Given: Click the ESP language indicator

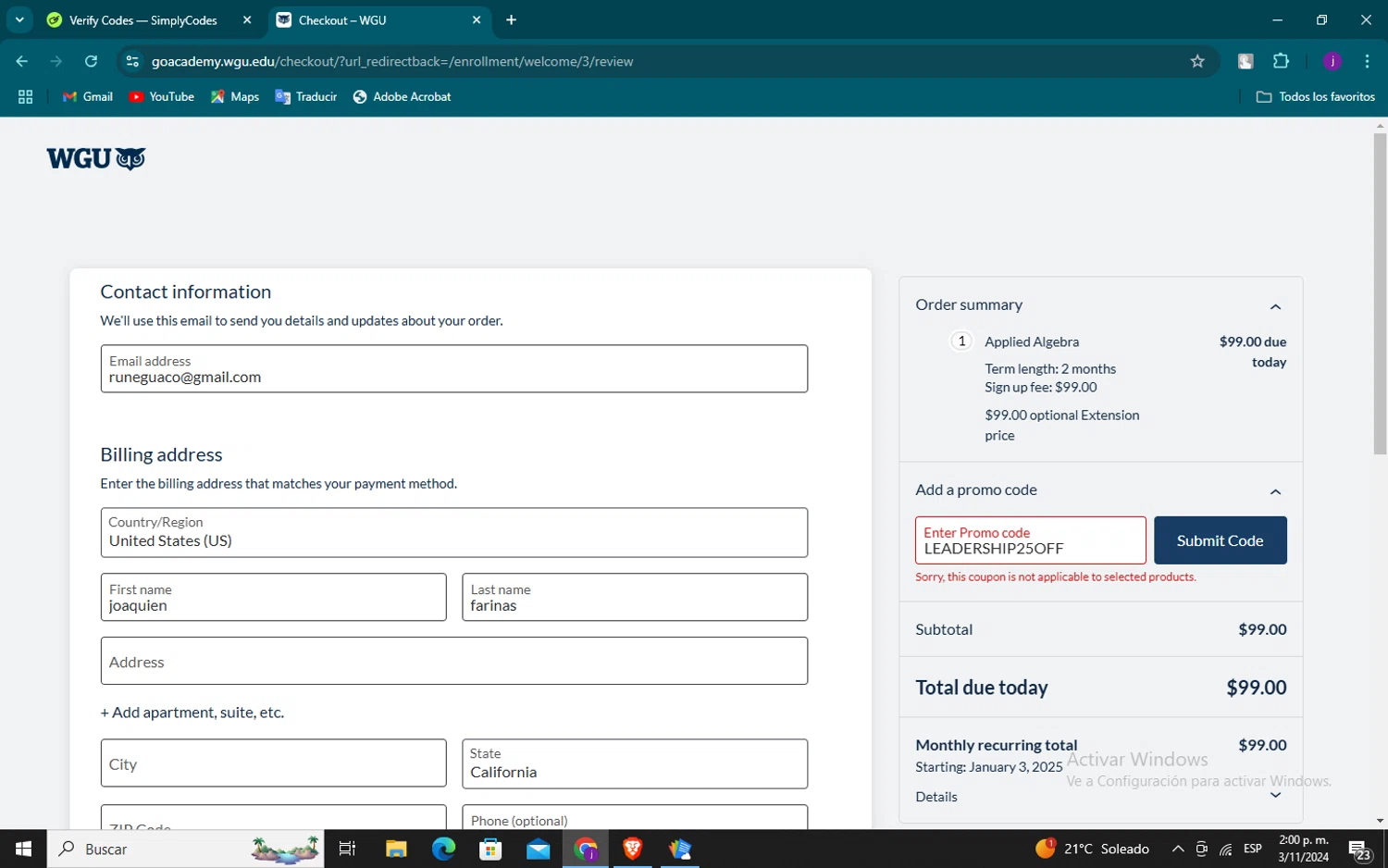Looking at the screenshot, I should point(1253,849).
